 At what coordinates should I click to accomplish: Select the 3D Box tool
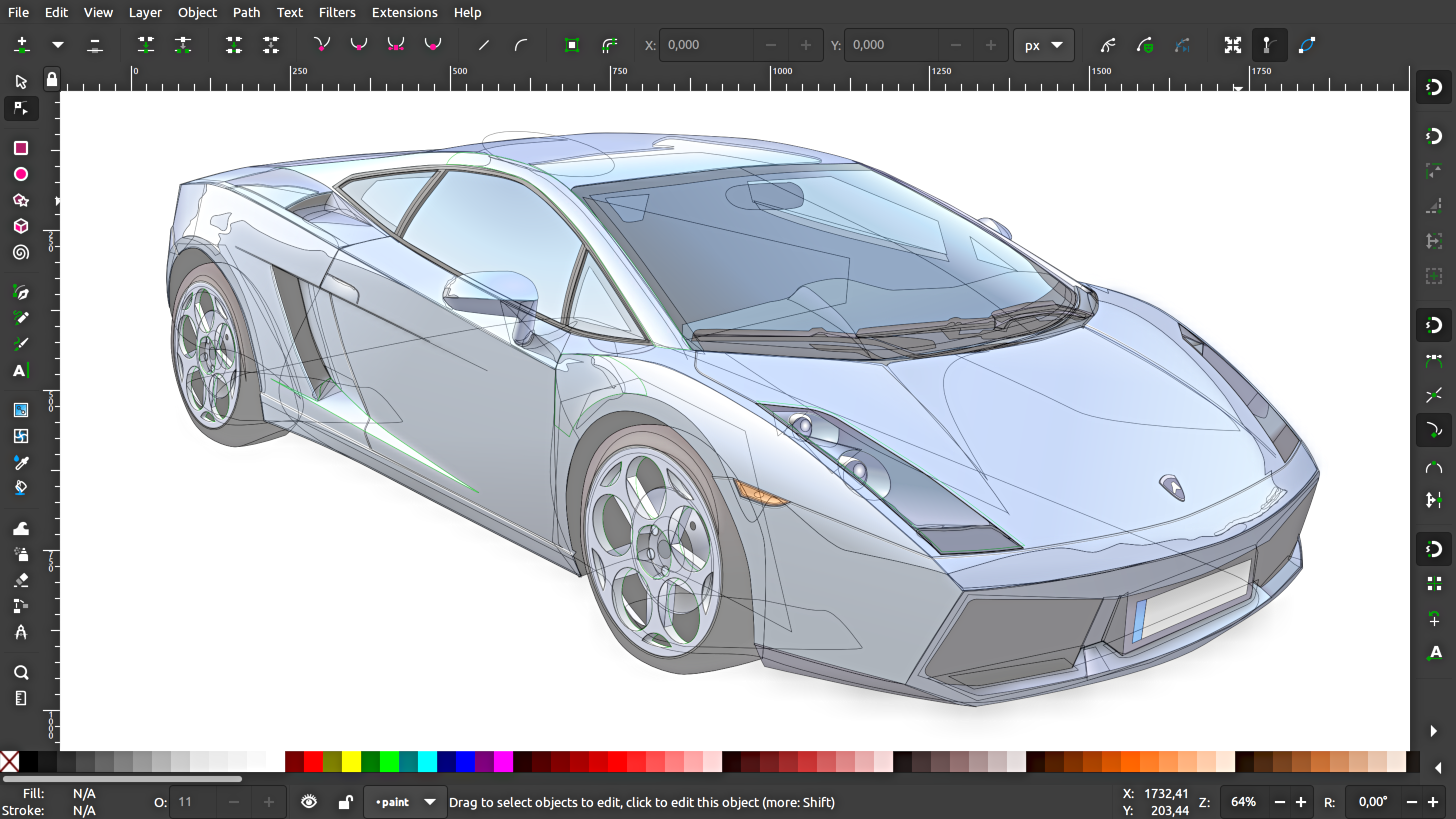click(21, 226)
